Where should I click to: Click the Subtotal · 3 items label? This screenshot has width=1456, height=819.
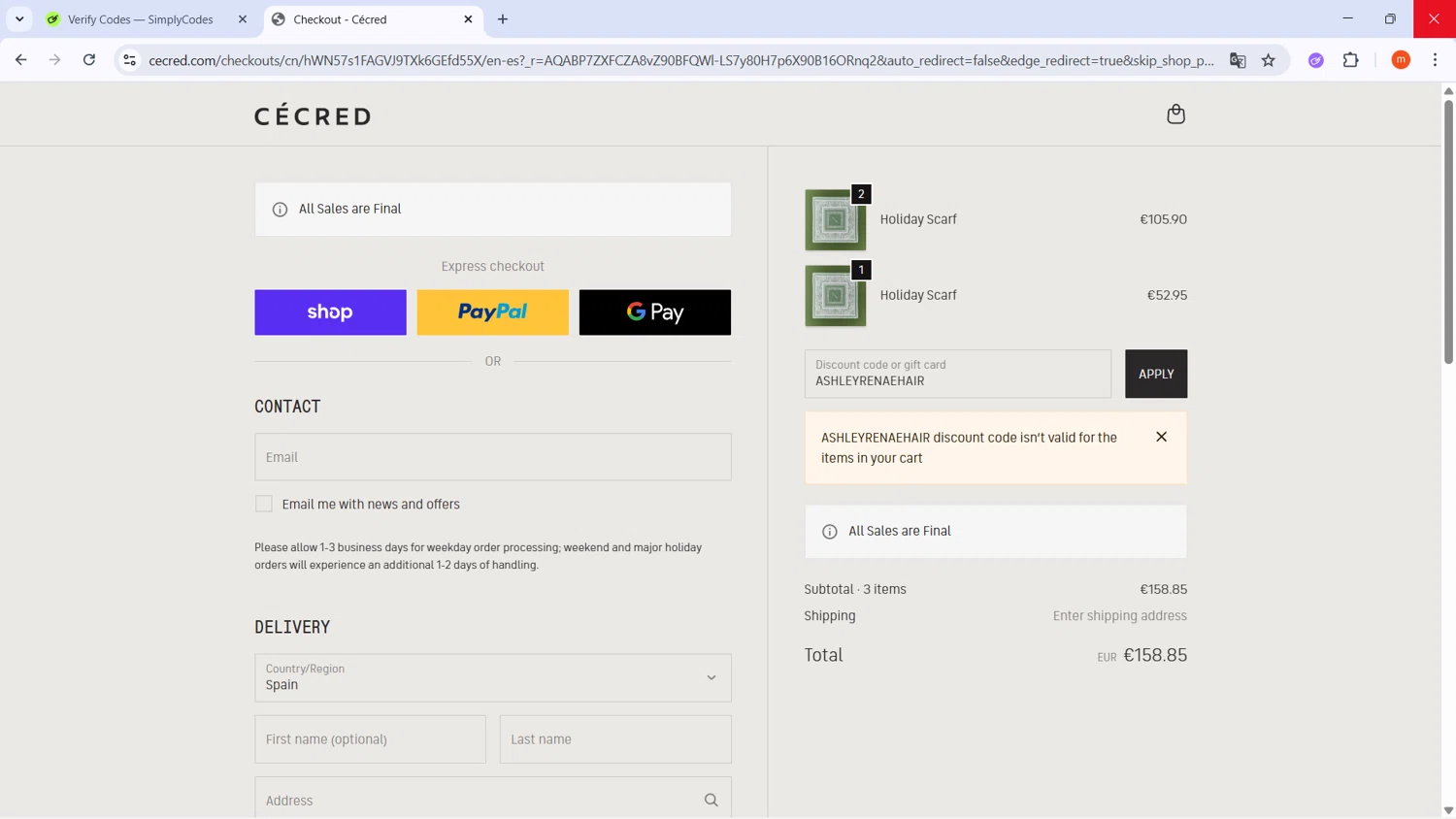tap(855, 589)
